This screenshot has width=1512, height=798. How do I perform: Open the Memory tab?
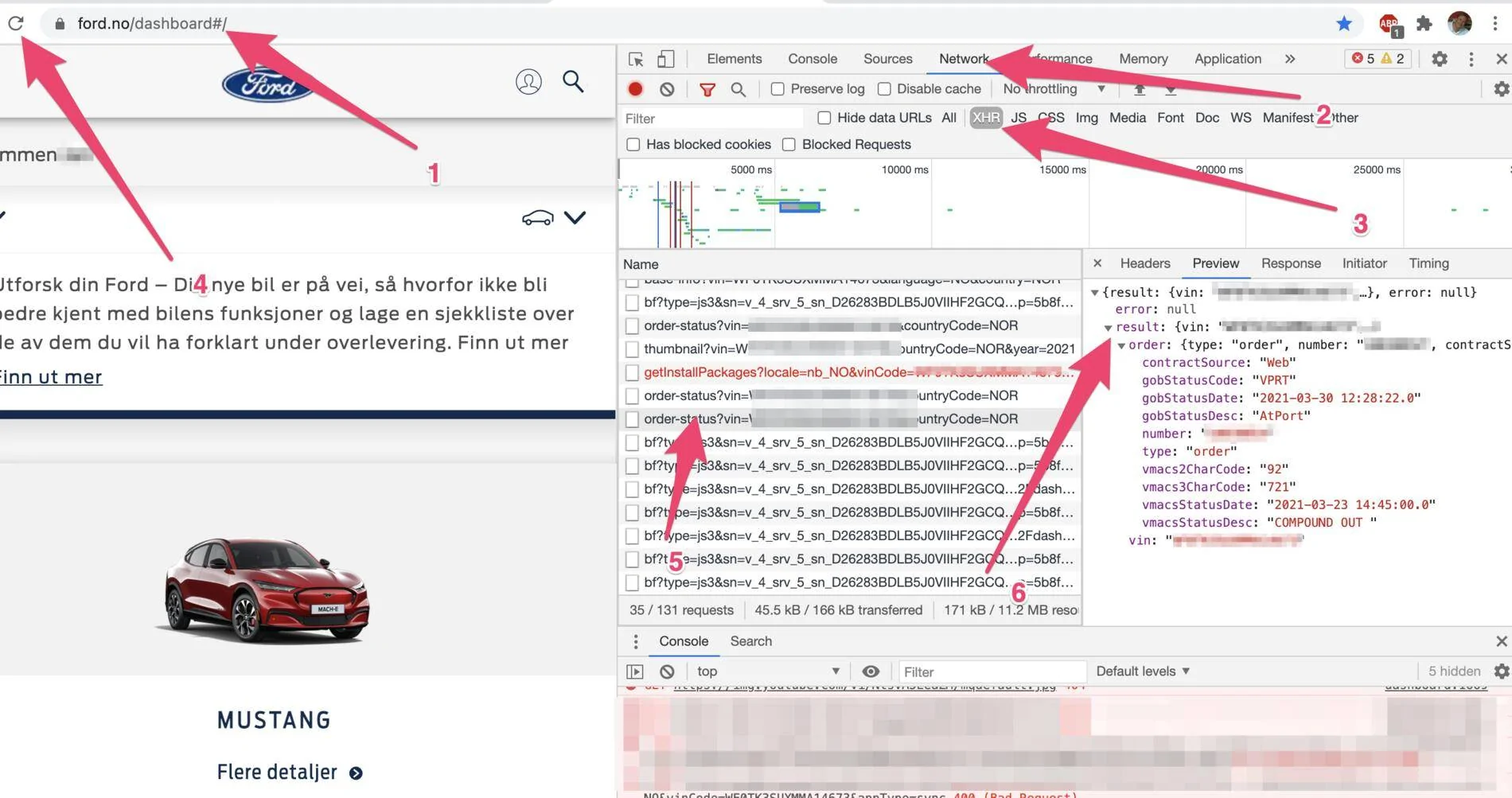coord(1143,59)
